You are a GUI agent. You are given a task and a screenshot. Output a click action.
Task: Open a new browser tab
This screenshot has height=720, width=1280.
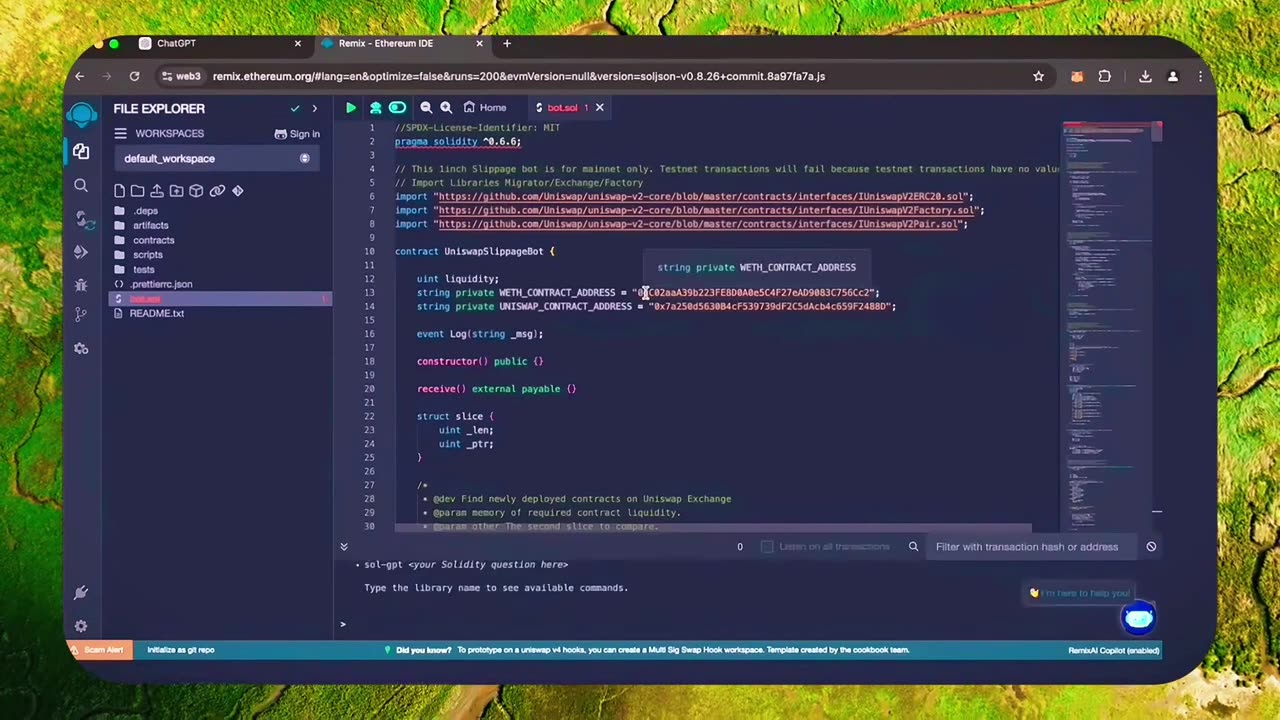click(507, 44)
